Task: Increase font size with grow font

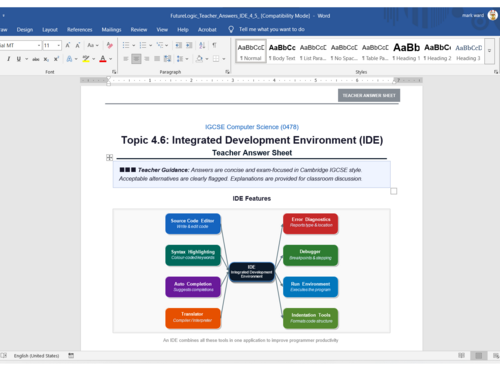Action: (x=68, y=45)
